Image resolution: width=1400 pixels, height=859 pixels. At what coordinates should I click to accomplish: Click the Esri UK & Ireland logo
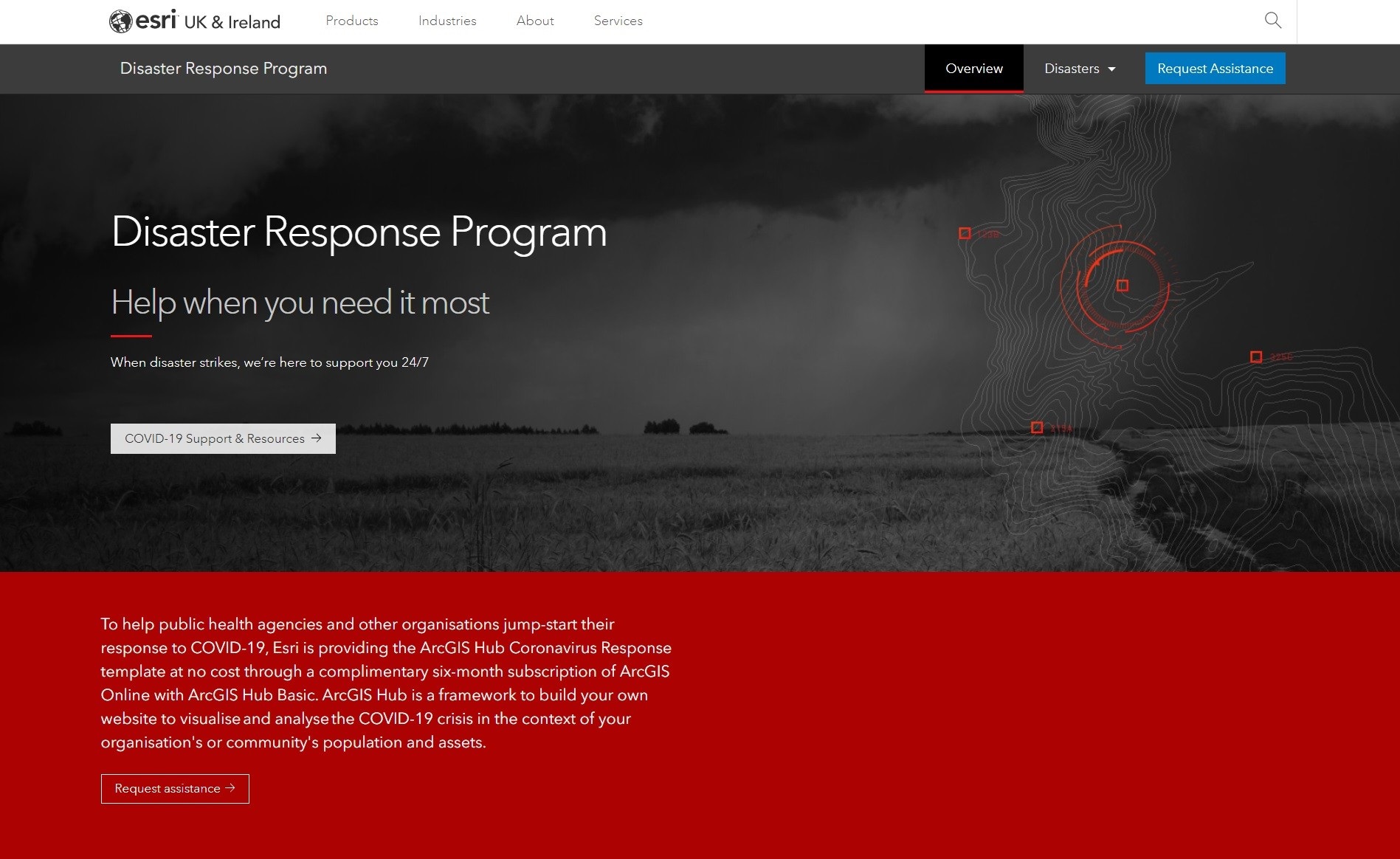tap(195, 21)
